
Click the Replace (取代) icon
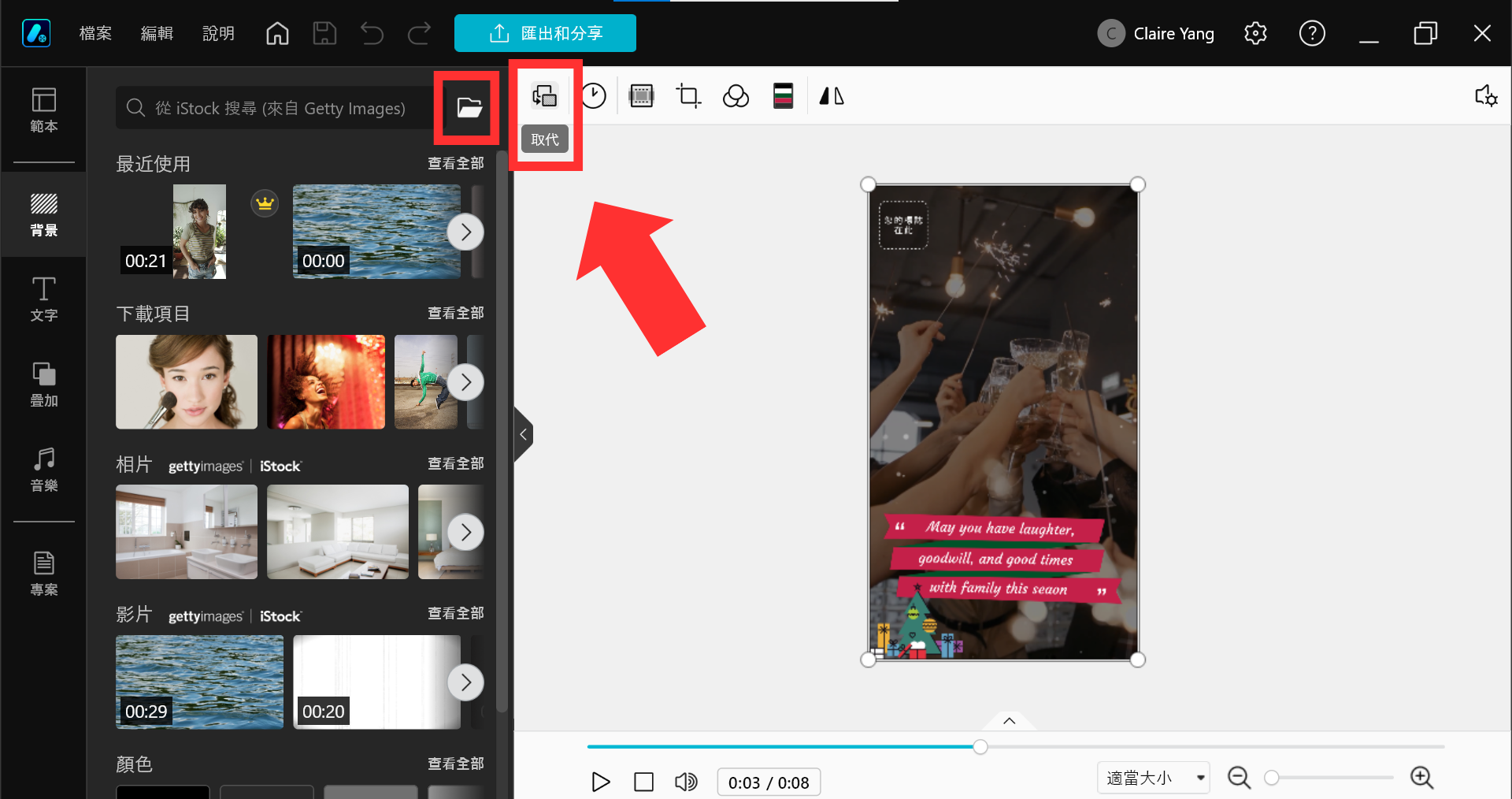pos(545,96)
